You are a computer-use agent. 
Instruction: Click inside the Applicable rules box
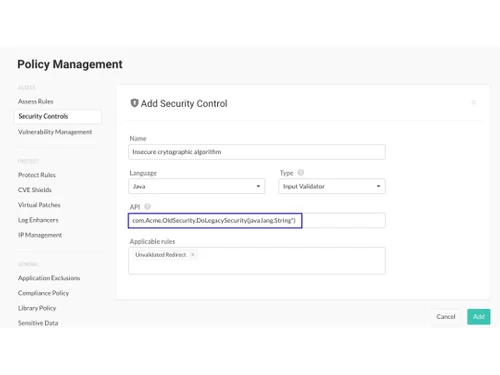pyautogui.click(x=257, y=261)
